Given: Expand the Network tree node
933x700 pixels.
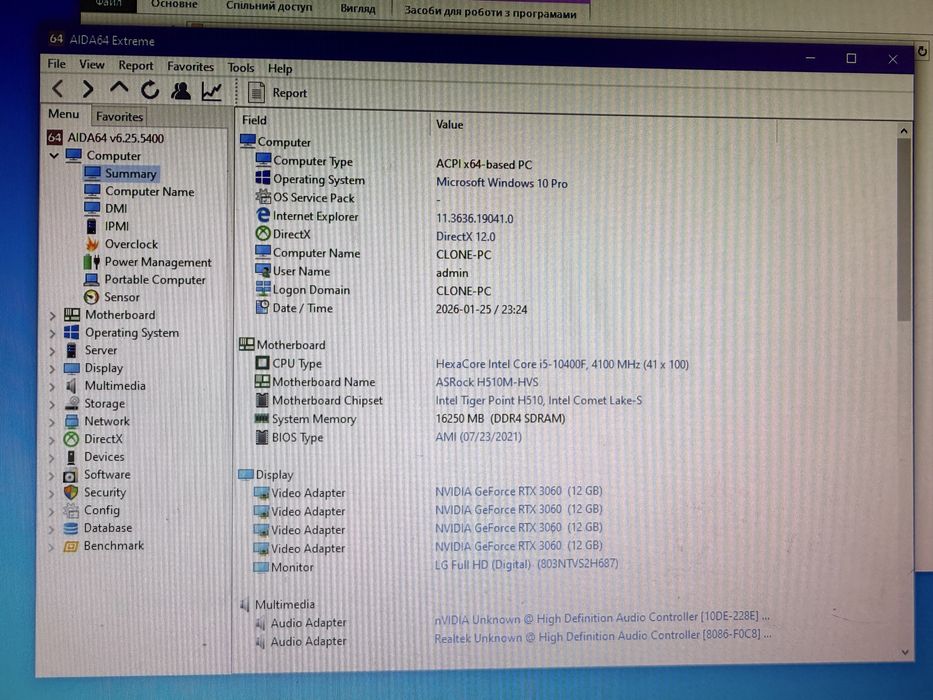Looking at the screenshot, I should pos(52,422).
